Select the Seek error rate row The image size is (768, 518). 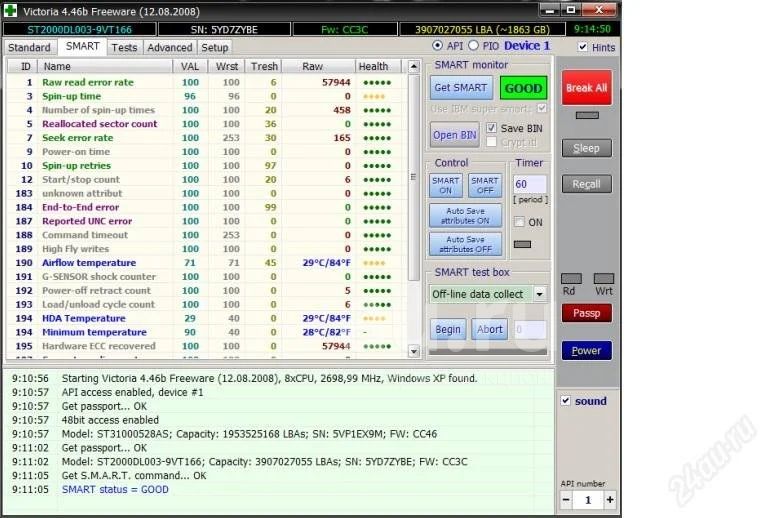point(207,138)
